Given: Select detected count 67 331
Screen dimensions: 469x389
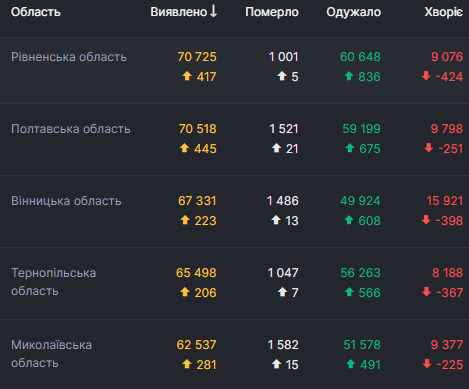Looking at the screenshot, I should [x=197, y=201].
